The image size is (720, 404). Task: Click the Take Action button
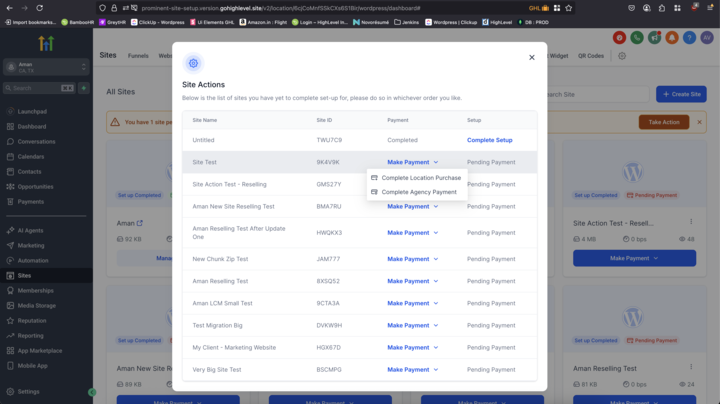pyautogui.click(x=664, y=122)
